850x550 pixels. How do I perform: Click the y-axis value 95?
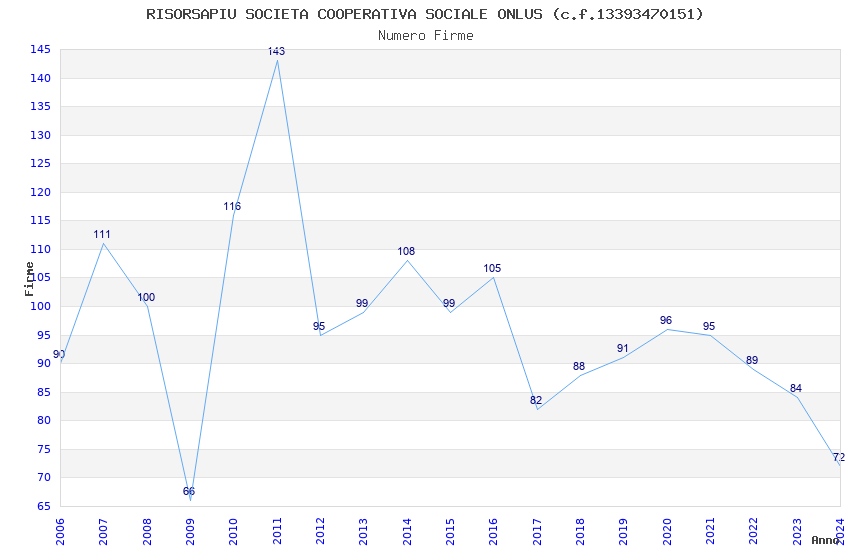[44, 335]
